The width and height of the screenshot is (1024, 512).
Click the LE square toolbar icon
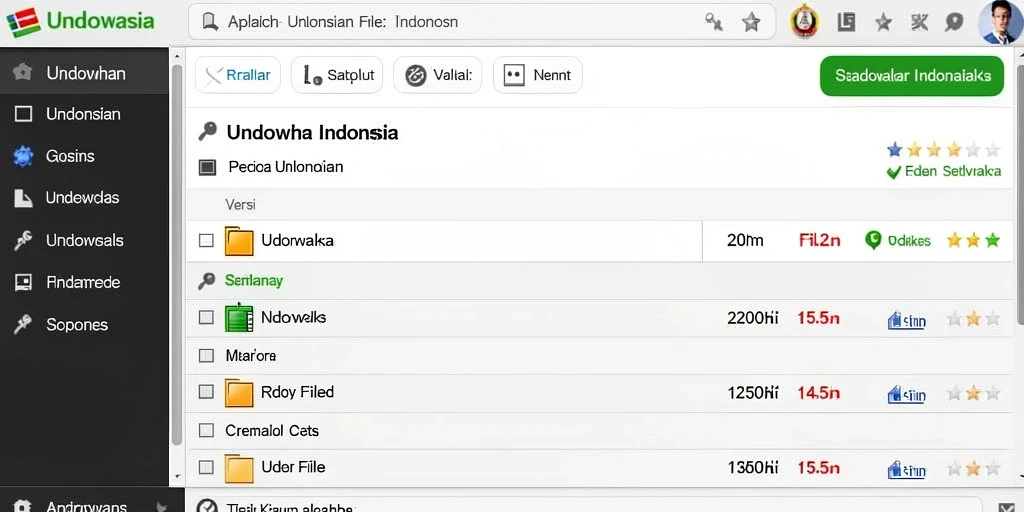(x=846, y=22)
